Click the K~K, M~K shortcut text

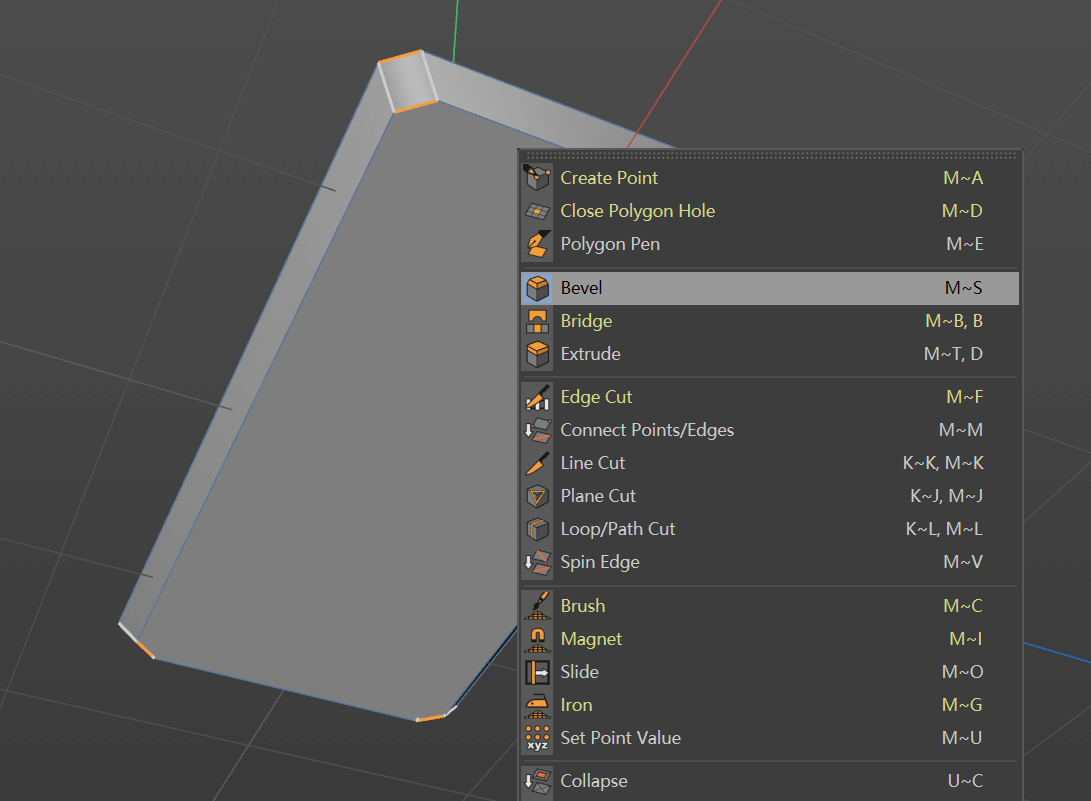(943, 463)
